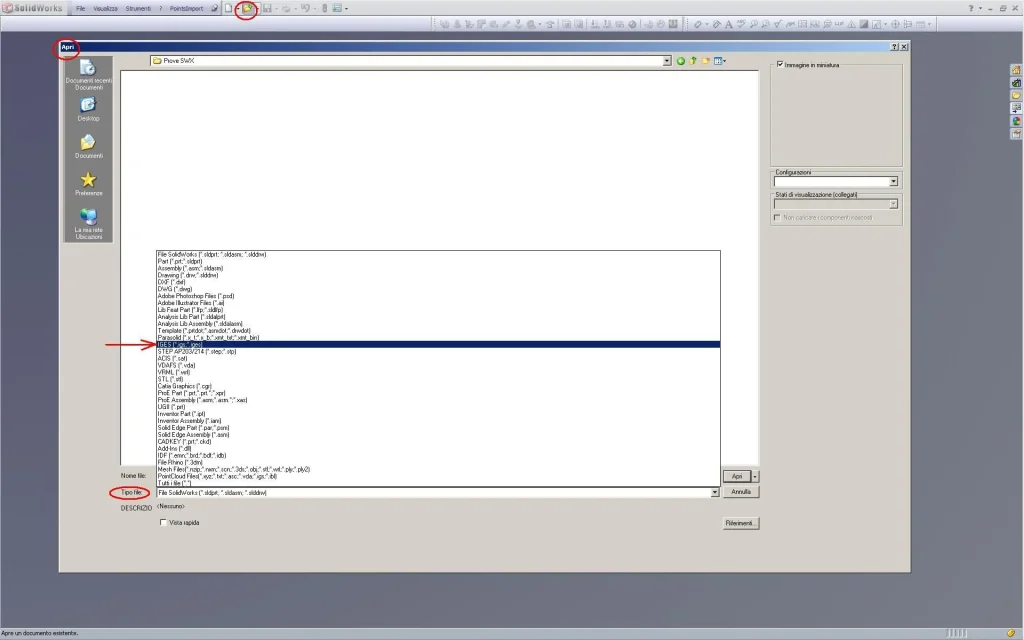1024x640 pixels.
Task: Select the Drawing file type option
Action: pyautogui.click(x=438, y=275)
